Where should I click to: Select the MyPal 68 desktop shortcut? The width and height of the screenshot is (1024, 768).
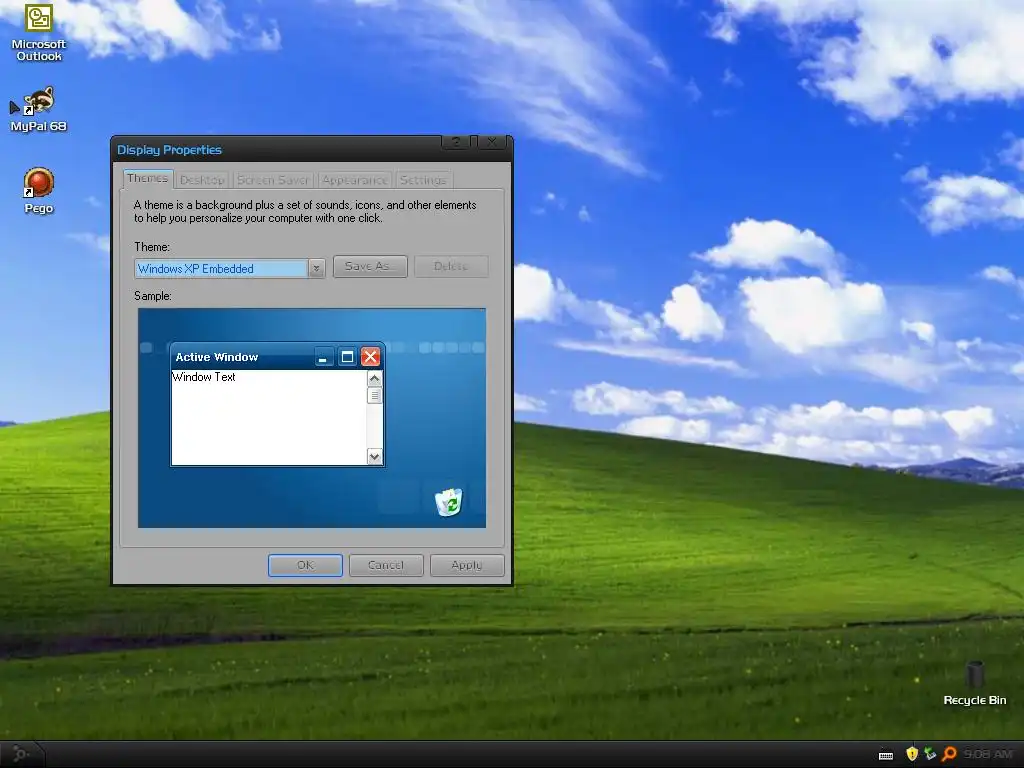[39, 110]
